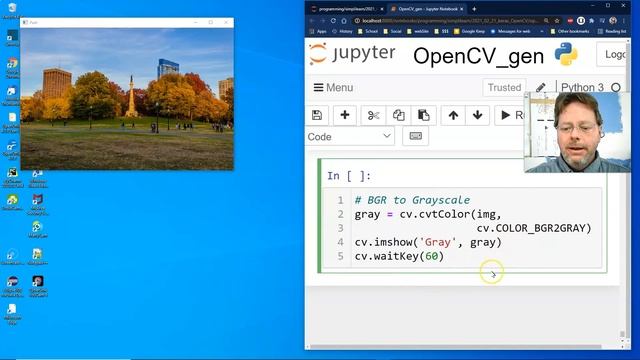Open the command palette keyboard icon
Viewport: 640px width, 360px height.
pyautogui.click(x=416, y=136)
